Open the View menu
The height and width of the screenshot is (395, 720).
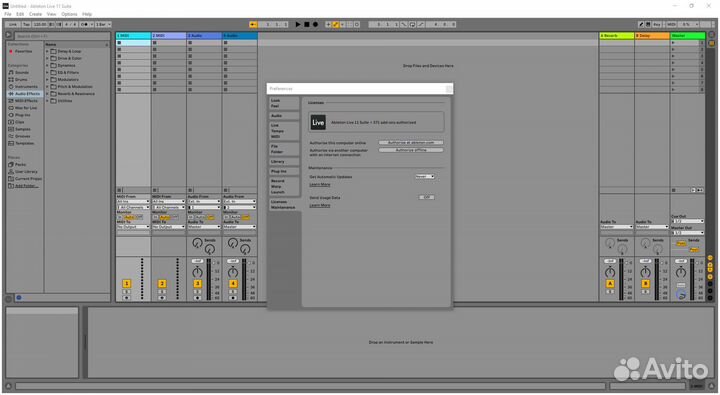(x=51, y=14)
